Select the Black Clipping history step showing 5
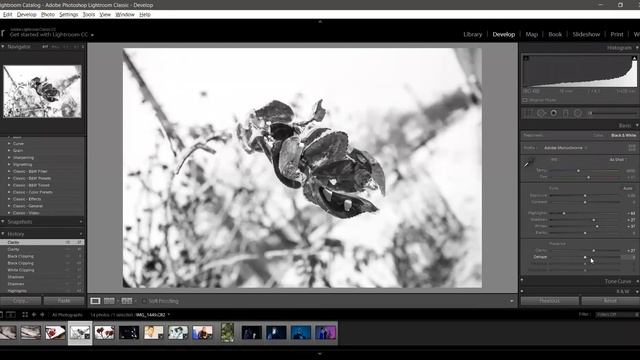The width and height of the screenshot is (640, 360). 42,256
